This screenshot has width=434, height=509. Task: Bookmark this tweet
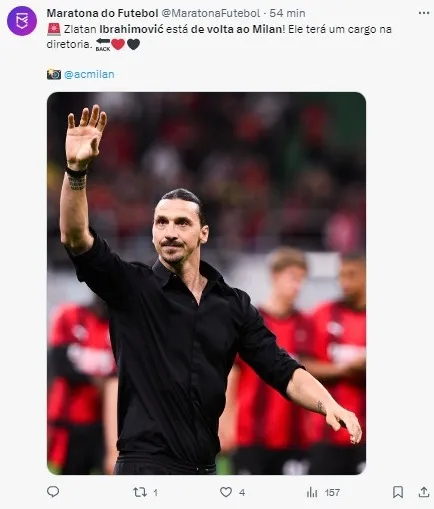(398, 492)
